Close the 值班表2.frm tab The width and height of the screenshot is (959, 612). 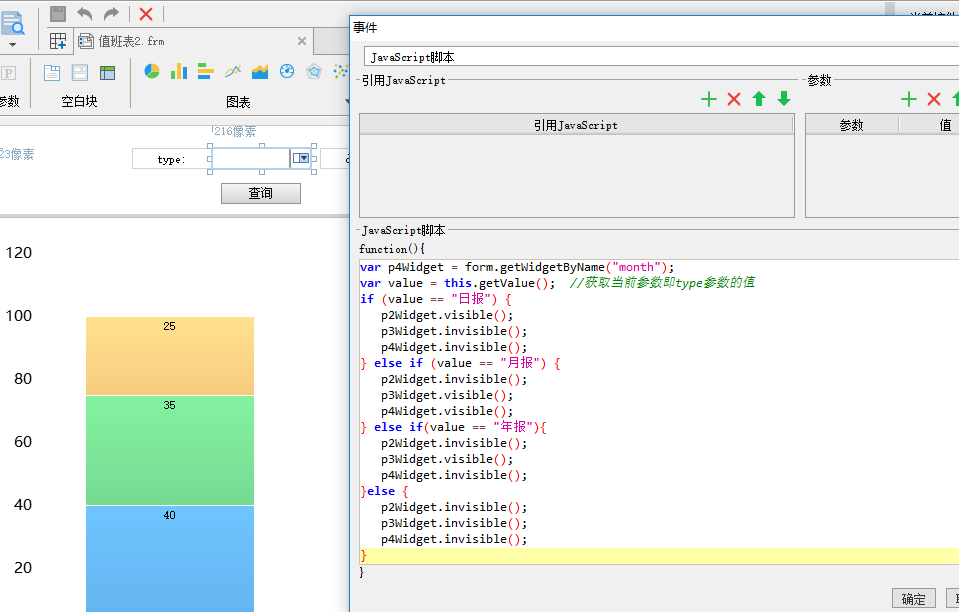tap(302, 41)
